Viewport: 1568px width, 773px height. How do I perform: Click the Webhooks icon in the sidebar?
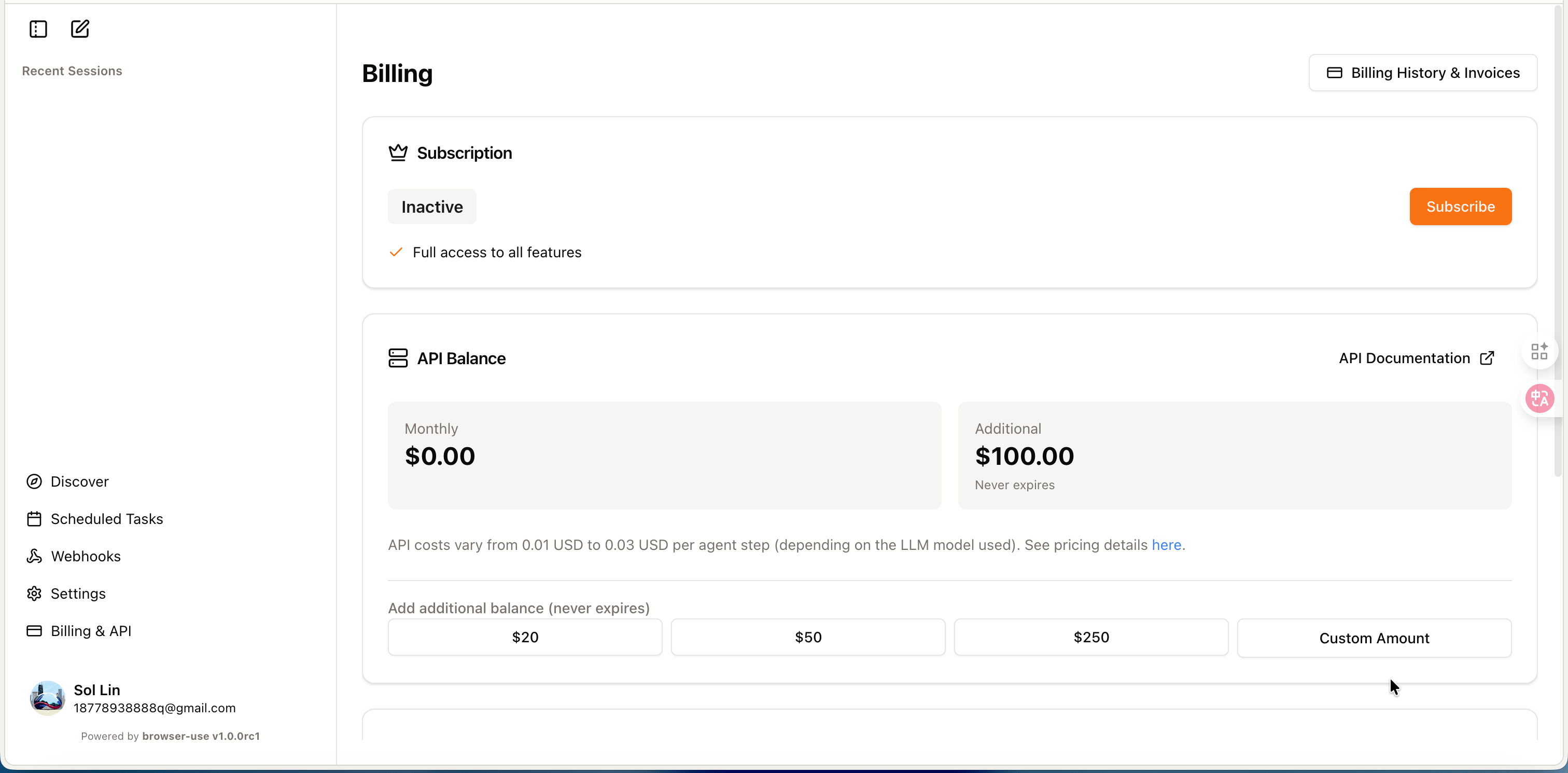(34, 556)
